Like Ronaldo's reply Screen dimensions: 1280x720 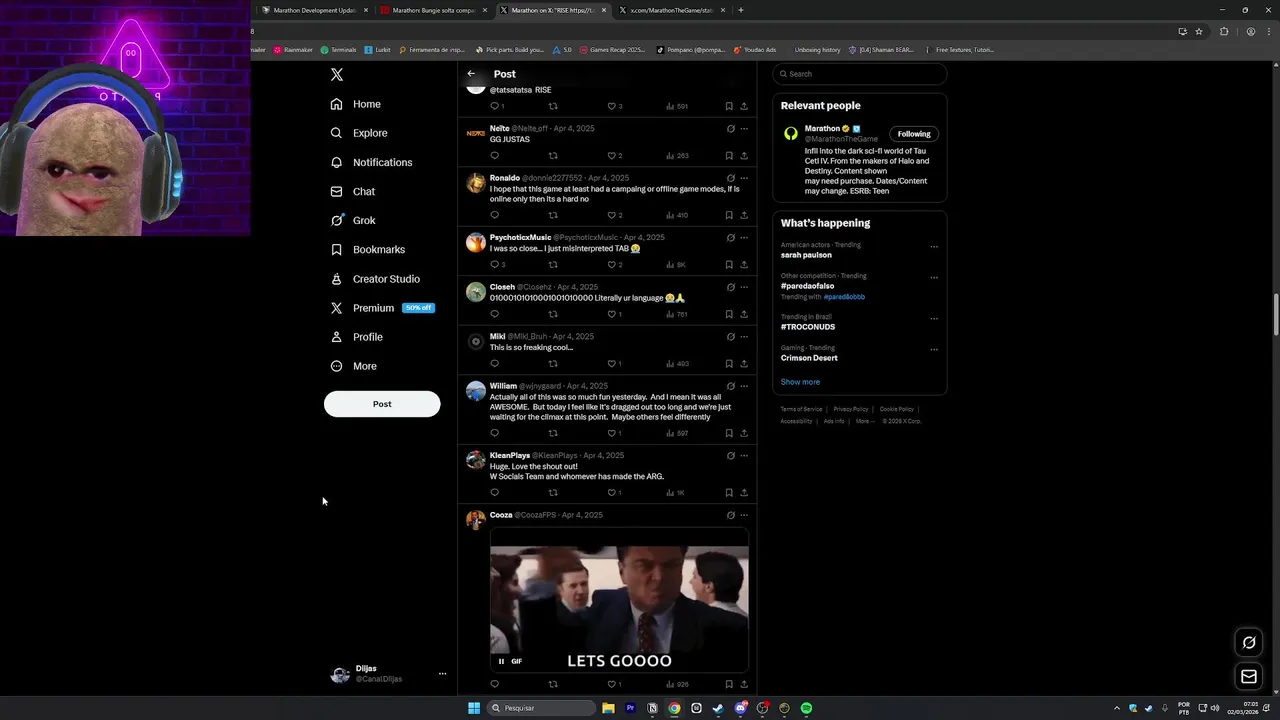pos(612,215)
